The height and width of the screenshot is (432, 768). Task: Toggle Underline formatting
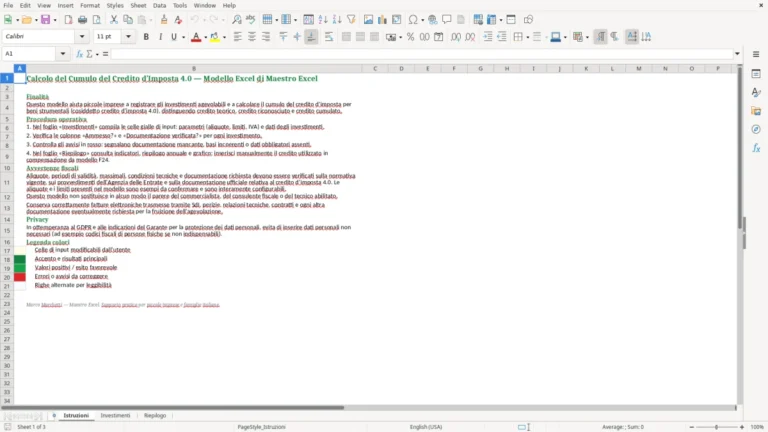(173, 37)
